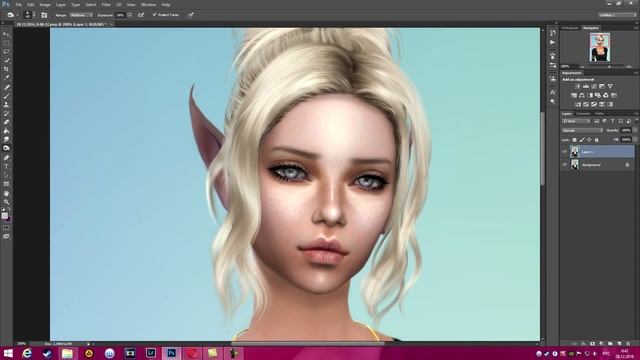Select the Horizontal Type tool
The width and height of the screenshot is (640, 360).
[6, 167]
